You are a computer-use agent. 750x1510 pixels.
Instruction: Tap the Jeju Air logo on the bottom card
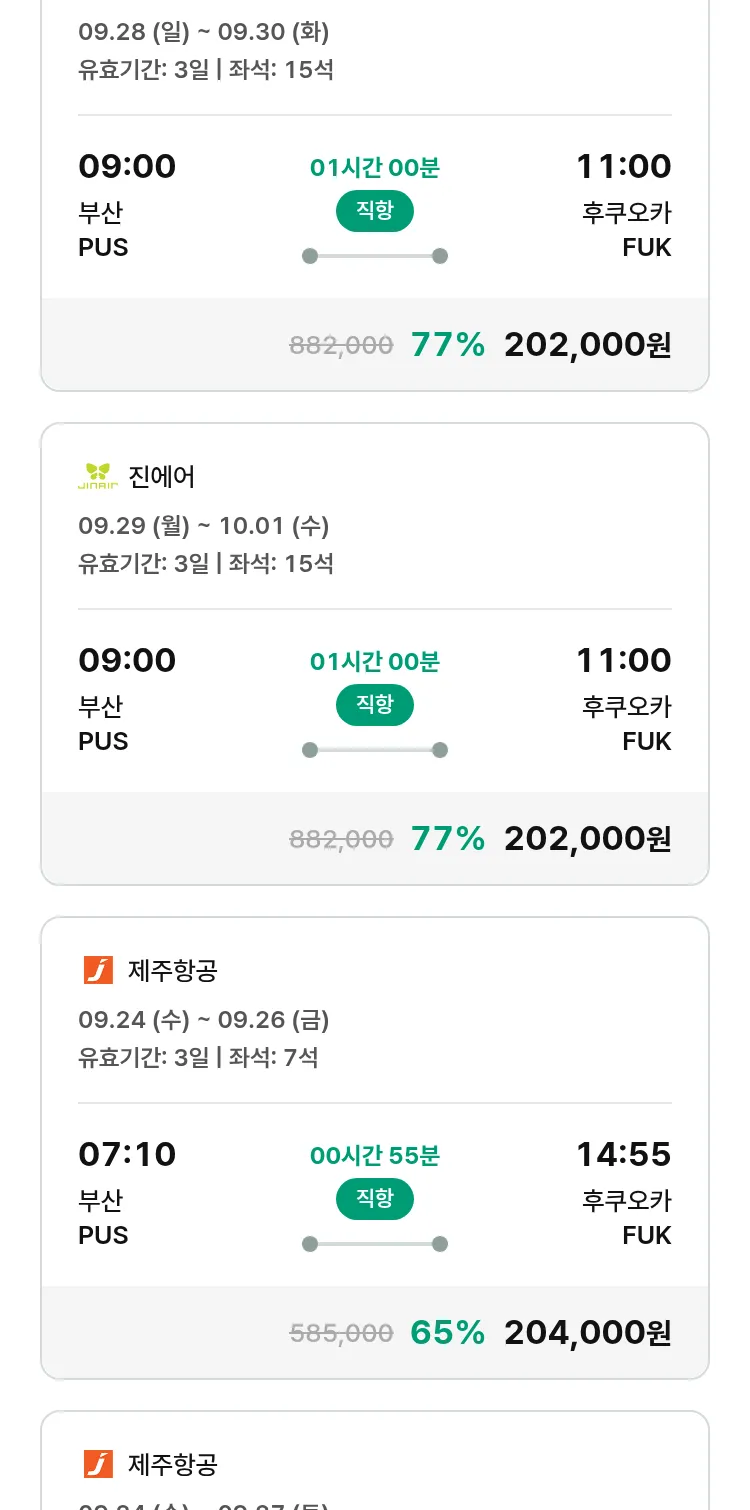click(x=98, y=1464)
